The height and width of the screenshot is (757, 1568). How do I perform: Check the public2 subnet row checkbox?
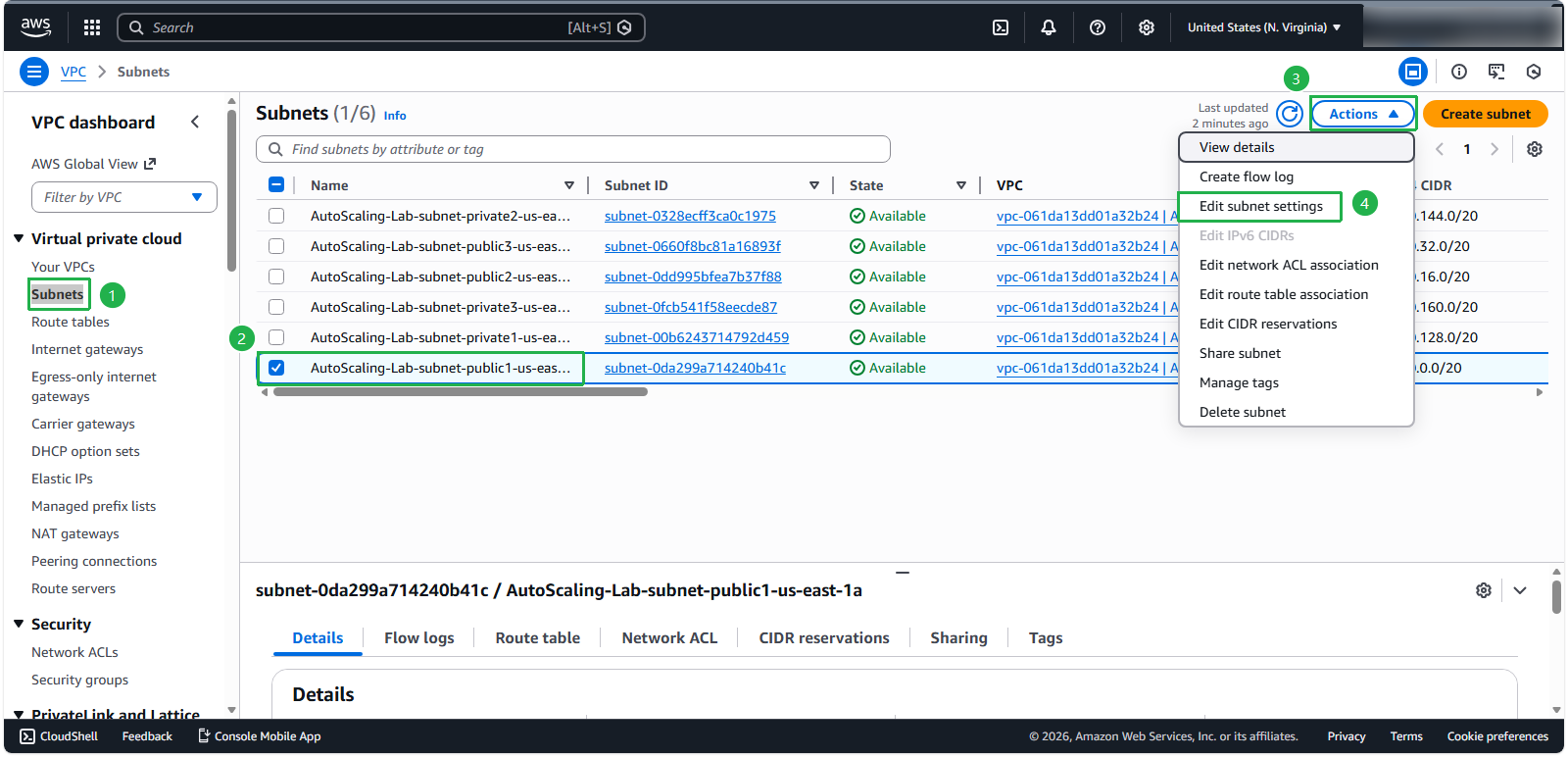pos(276,277)
